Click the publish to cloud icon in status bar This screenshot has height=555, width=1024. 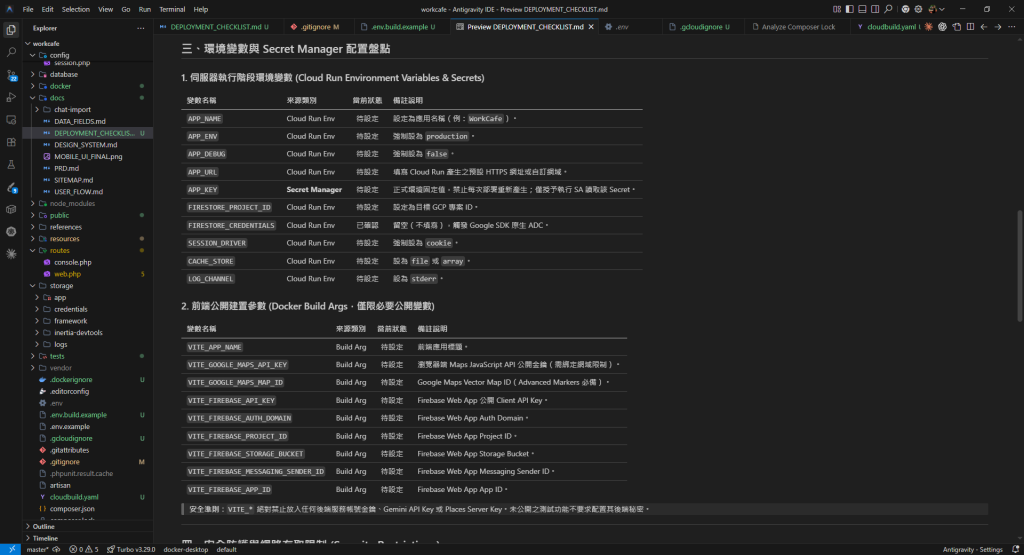click(x=56, y=550)
